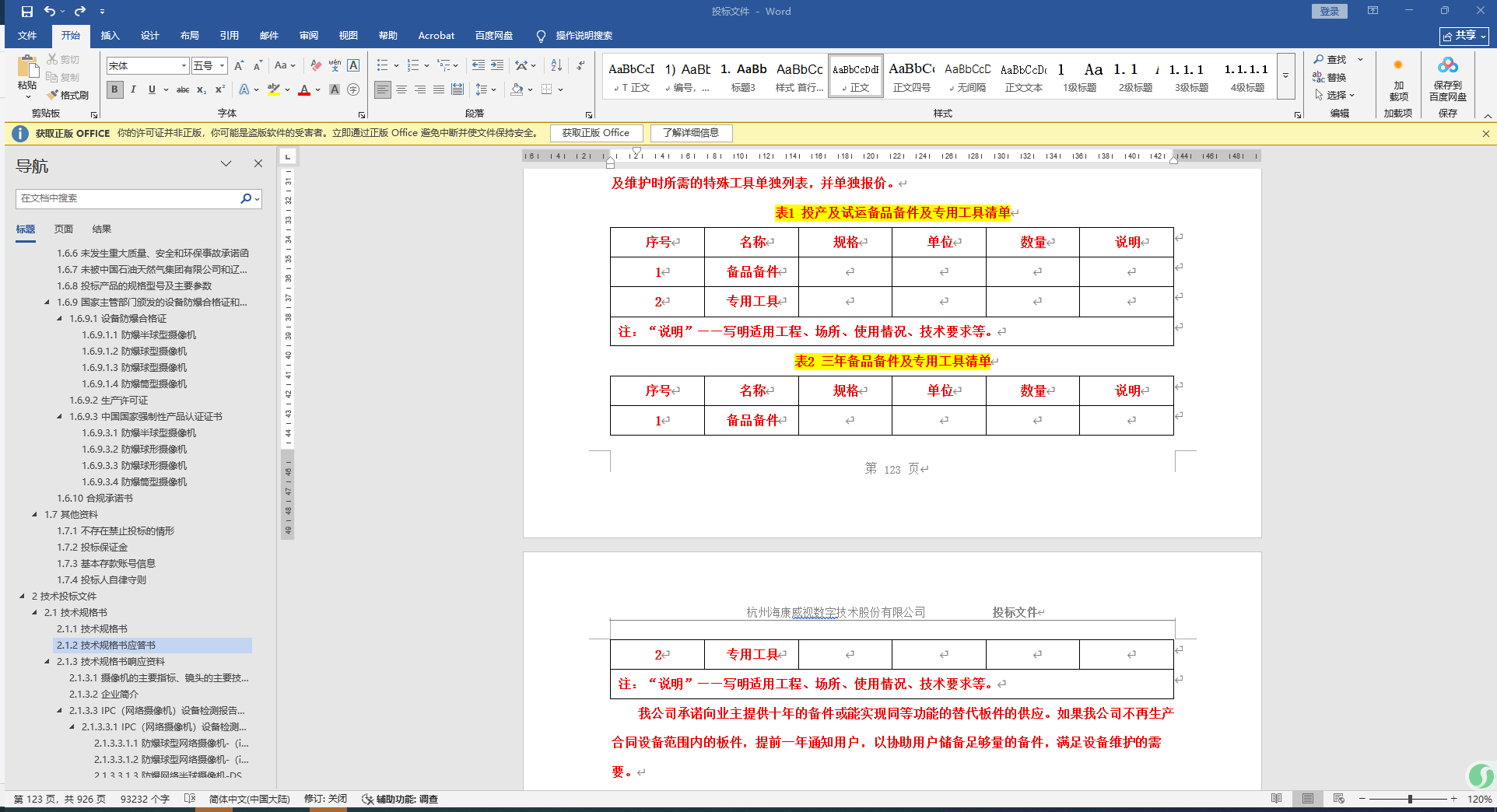The width and height of the screenshot is (1497, 812).
Task: Collapse the 1.7 其他资料 heading
Action: tap(35, 514)
